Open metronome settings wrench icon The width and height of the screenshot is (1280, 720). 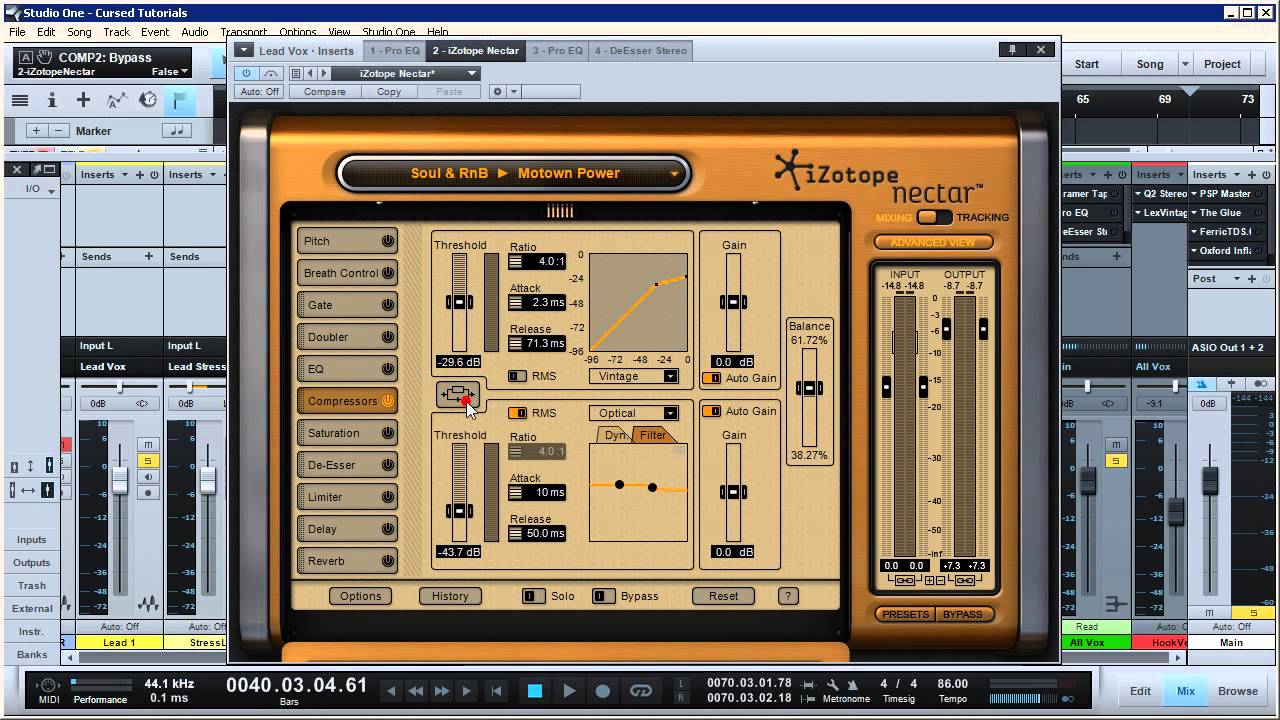click(x=831, y=684)
